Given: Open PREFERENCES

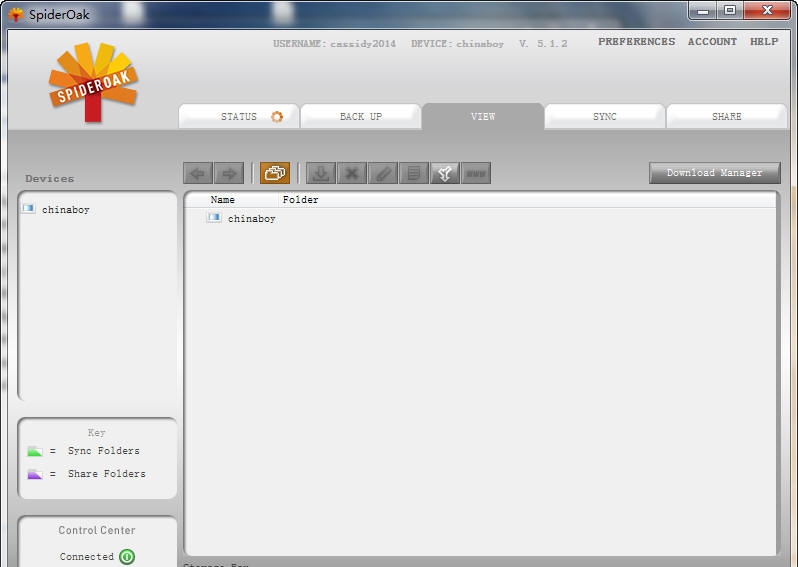Looking at the screenshot, I should (637, 42).
